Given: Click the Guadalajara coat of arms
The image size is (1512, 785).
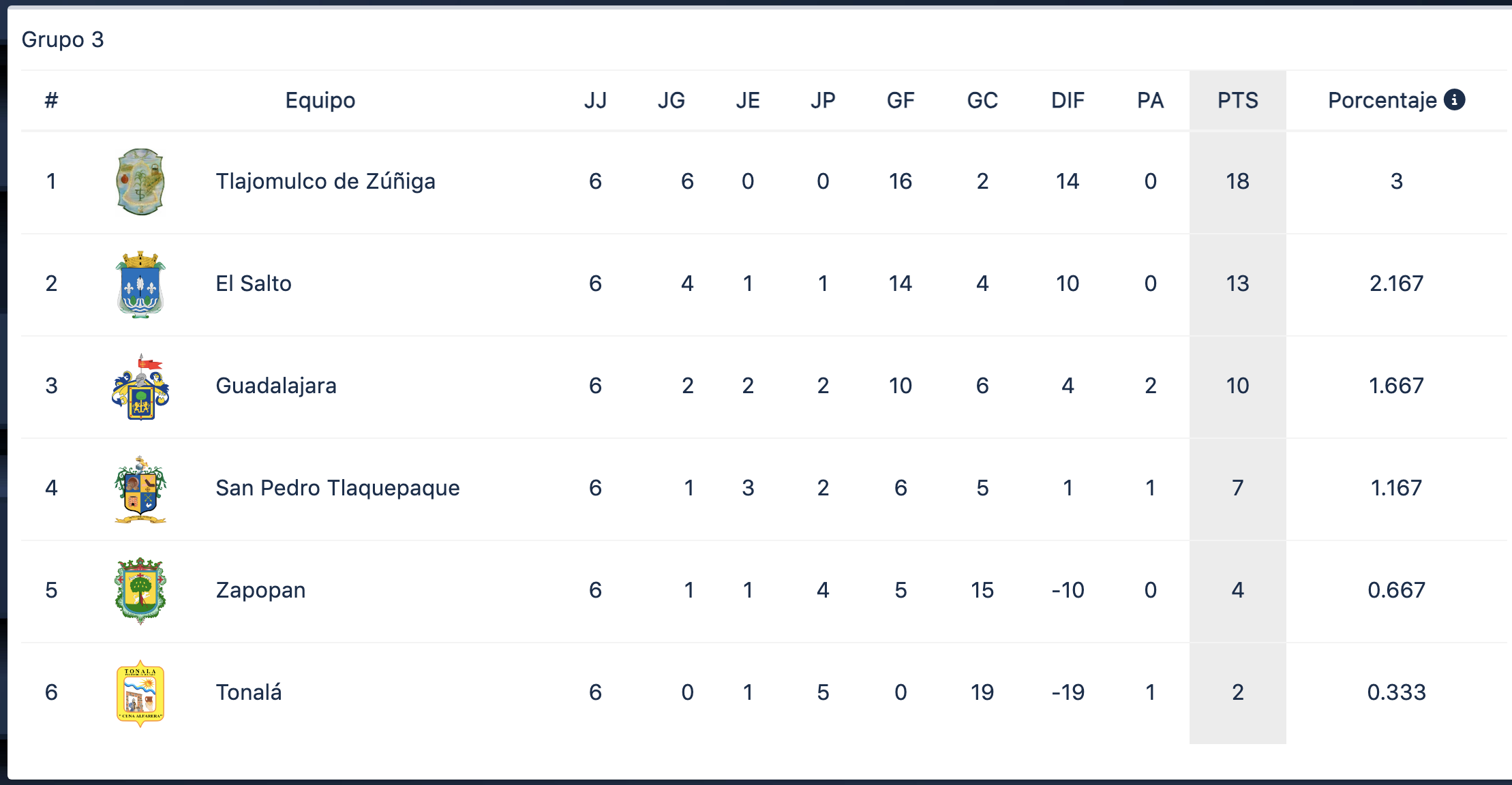Looking at the screenshot, I should [x=140, y=386].
